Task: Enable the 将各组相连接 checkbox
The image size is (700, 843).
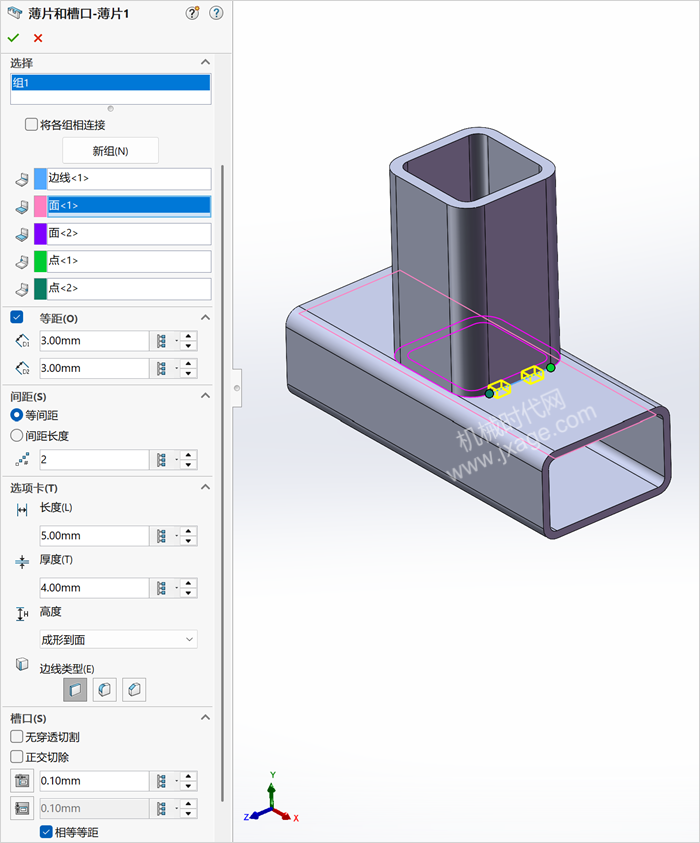Action: click(x=32, y=125)
